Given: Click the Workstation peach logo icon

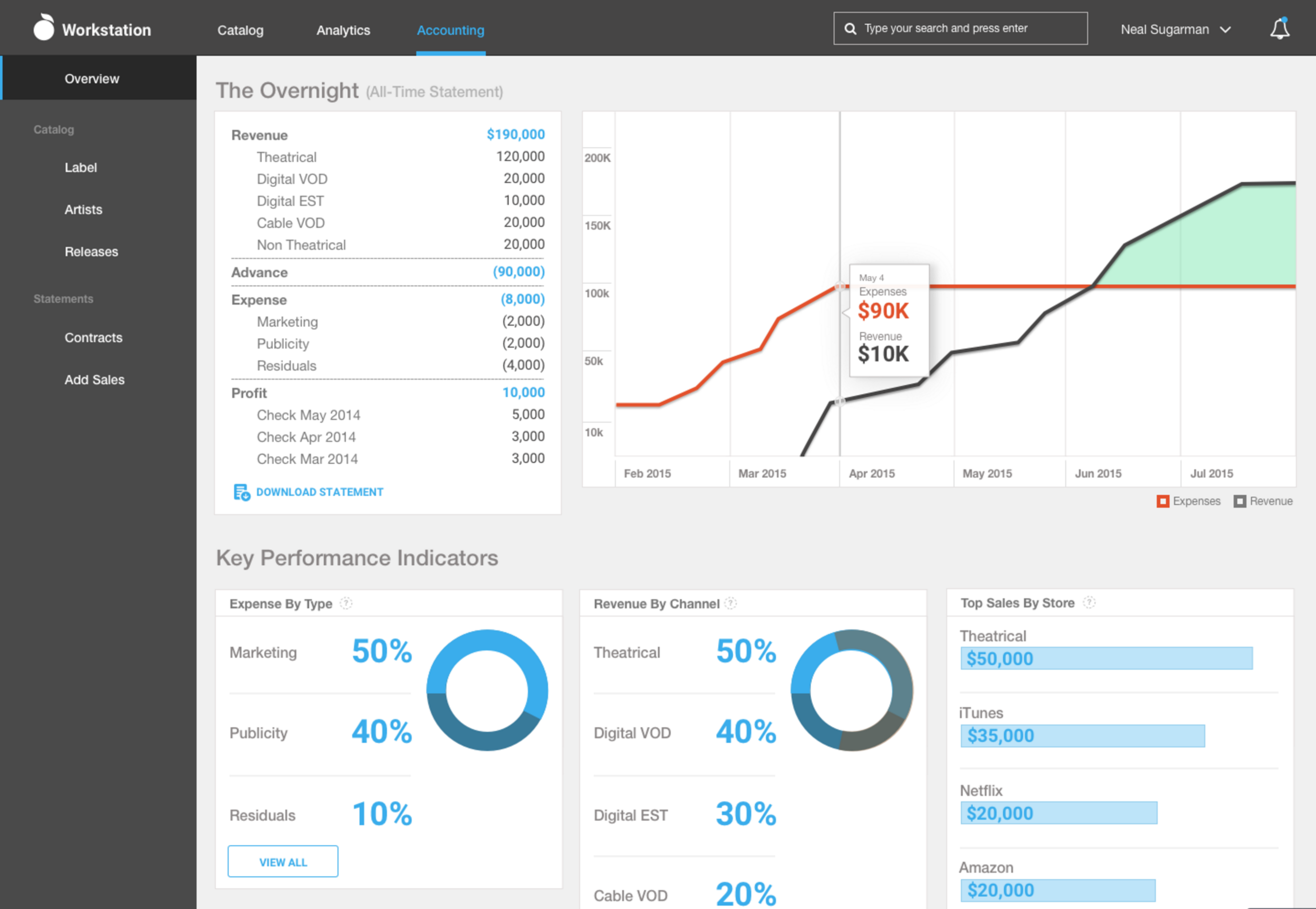Looking at the screenshot, I should pyautogui.click(x=44, y=27).
